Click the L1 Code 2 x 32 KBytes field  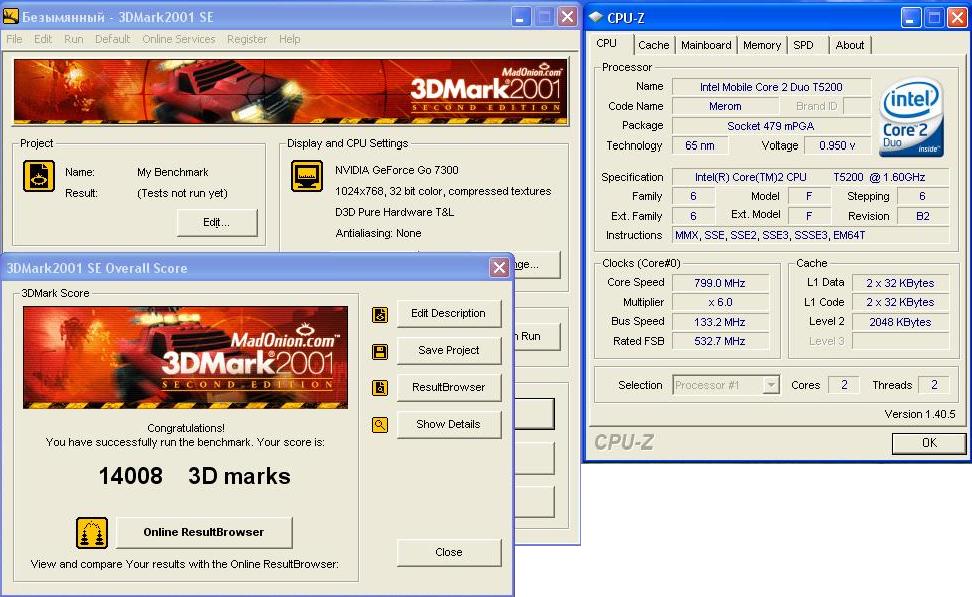[901, 303]
